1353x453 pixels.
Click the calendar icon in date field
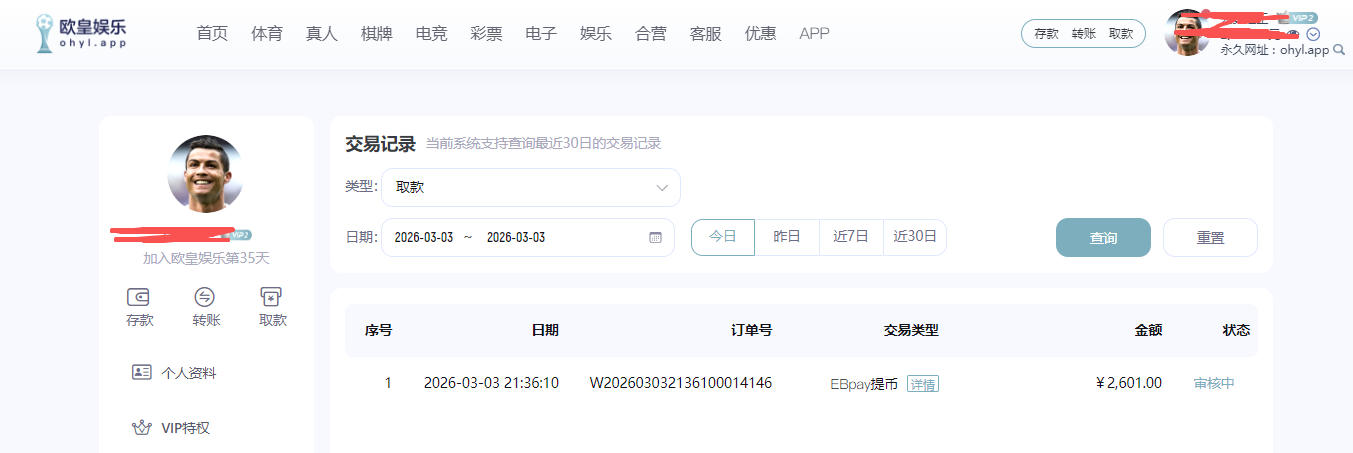tap(656, 238)
